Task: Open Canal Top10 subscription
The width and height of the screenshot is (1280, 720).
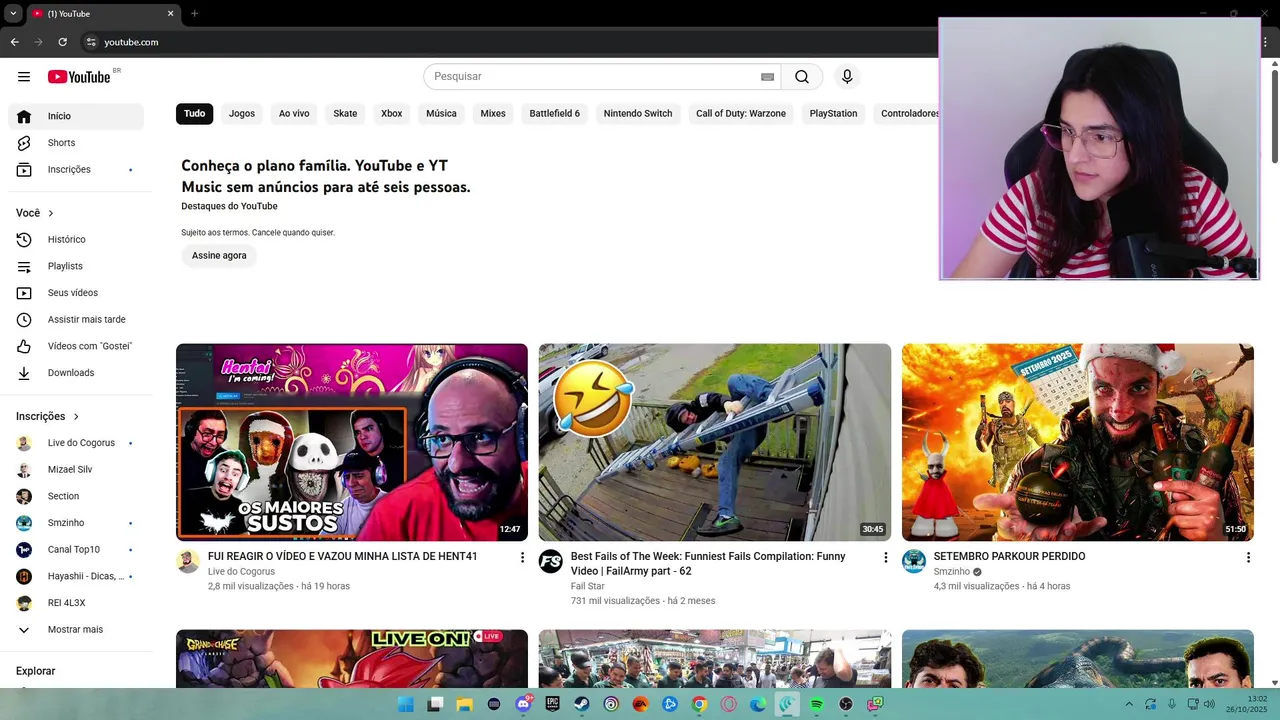Action: click(76, 550)
